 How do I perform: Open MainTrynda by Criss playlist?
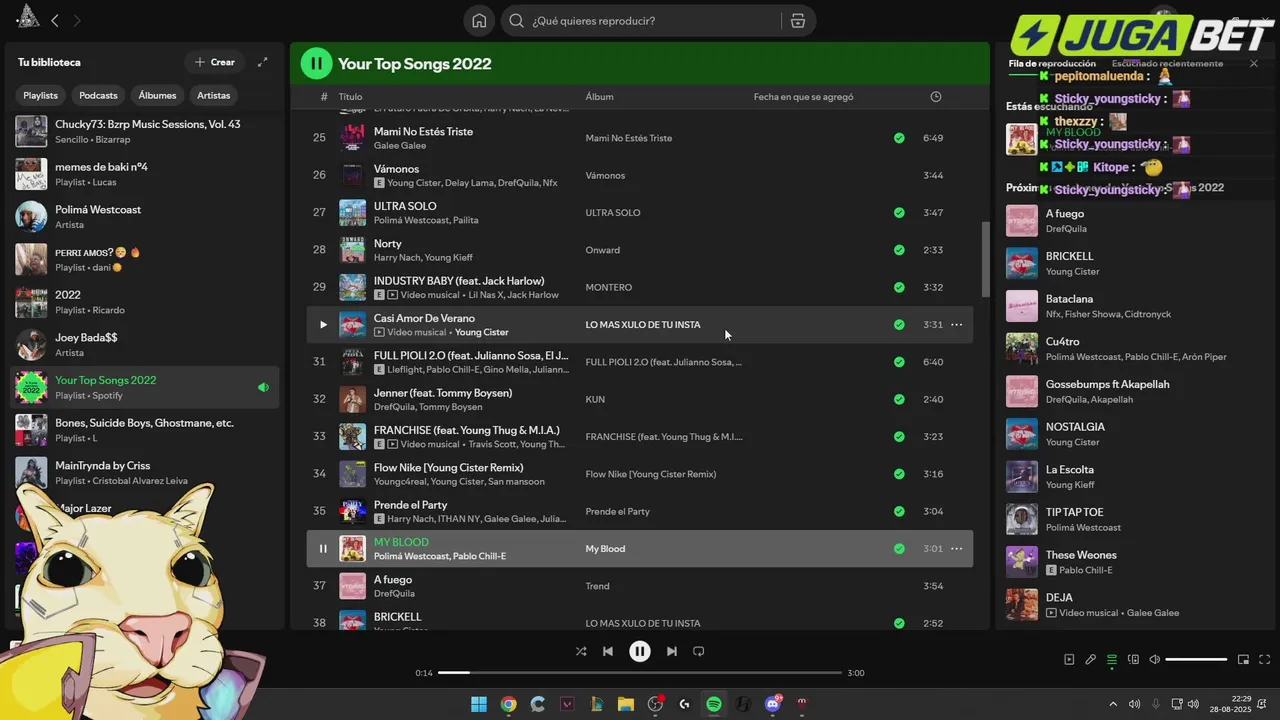click(146, 472)
